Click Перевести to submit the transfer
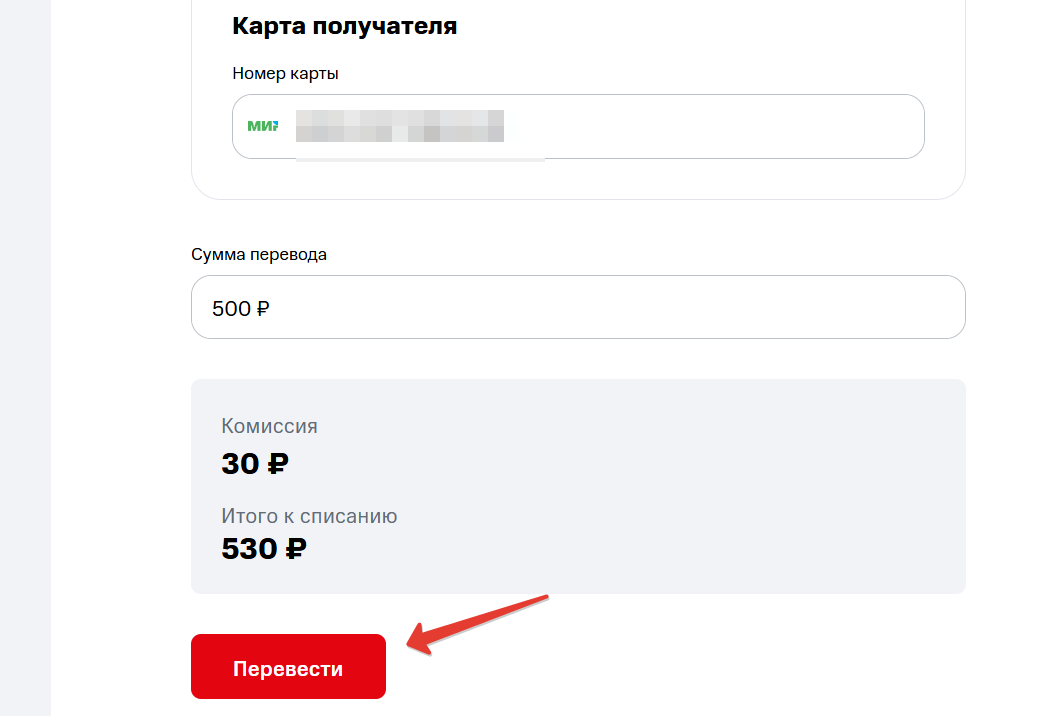The image size is (1048, 716). (288, 666)
